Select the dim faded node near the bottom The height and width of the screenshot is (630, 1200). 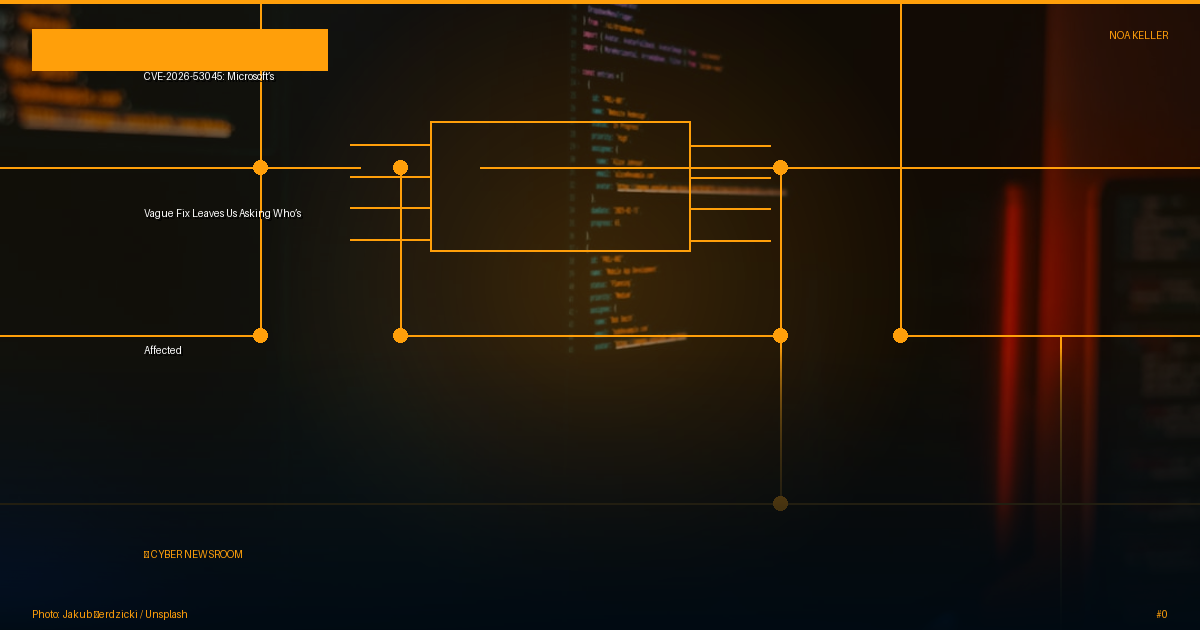tap(780, 503)
